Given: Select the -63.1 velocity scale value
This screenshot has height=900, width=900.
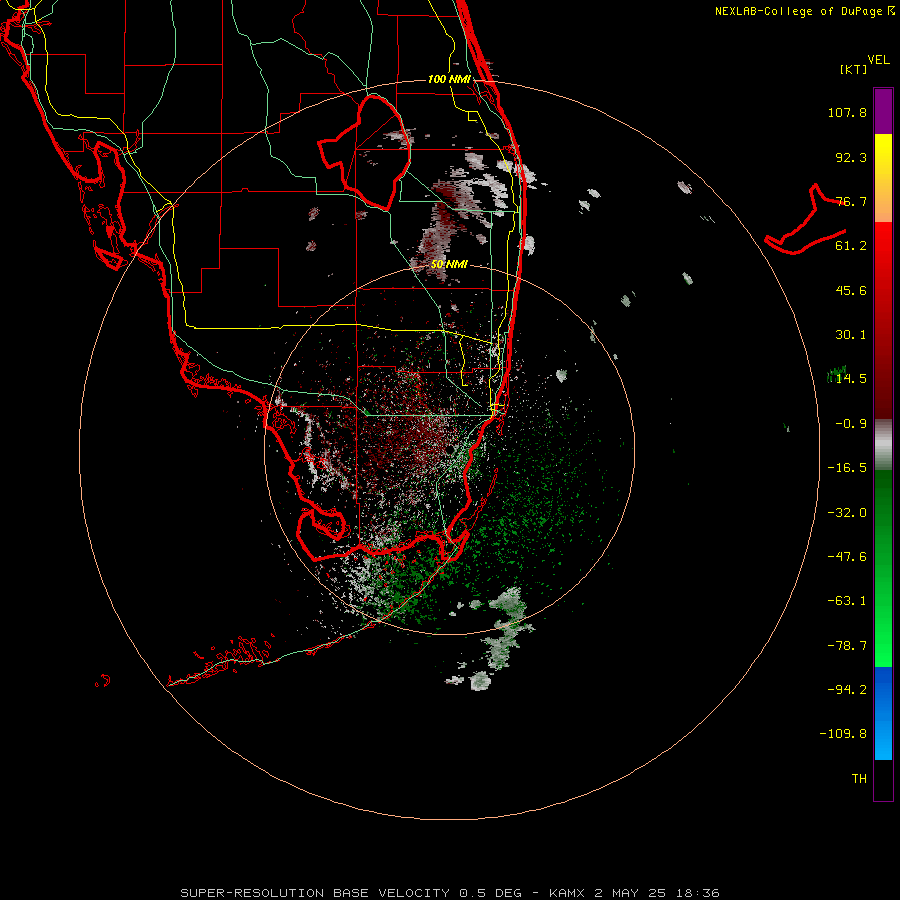Looking at the screenshot, I should pos(847,601).
